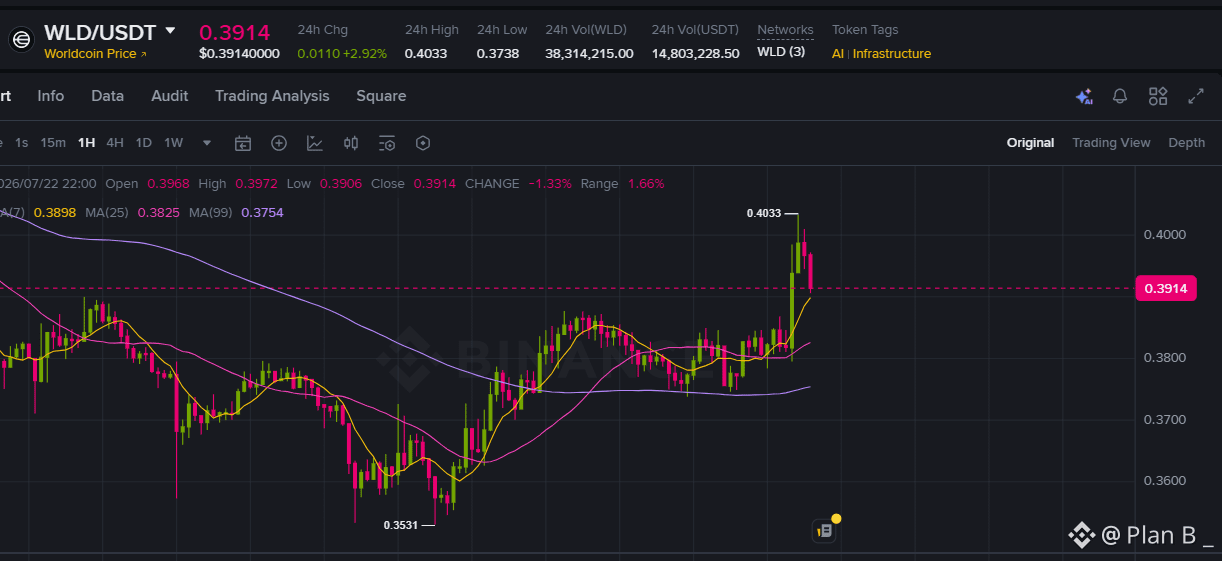Expand the chart to fullscreen
The image size is (1222, 561).
[x=1196, y=96]
